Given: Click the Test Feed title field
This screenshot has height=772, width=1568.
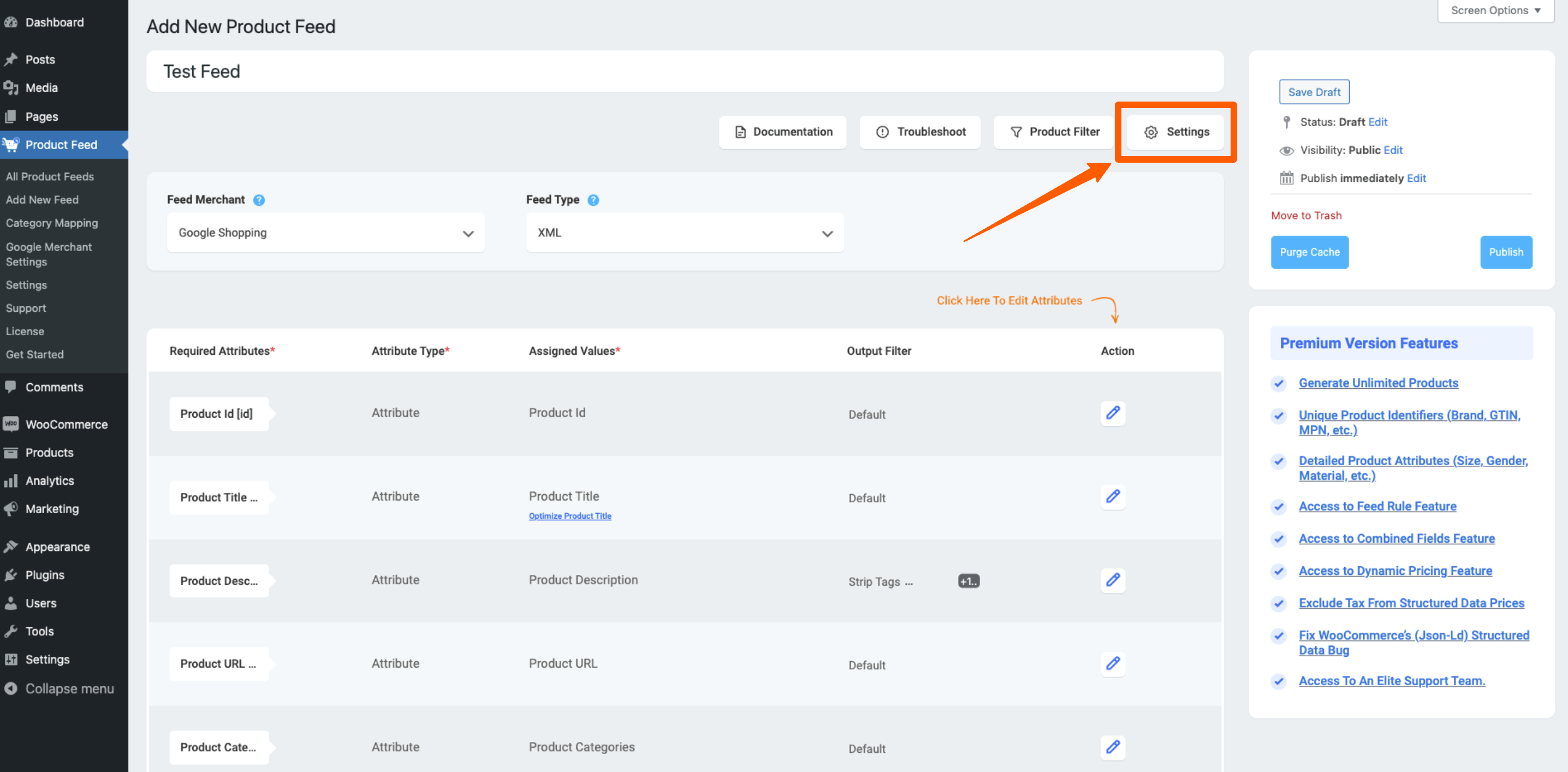Looking at the screenshot, I should click(685, 71).
